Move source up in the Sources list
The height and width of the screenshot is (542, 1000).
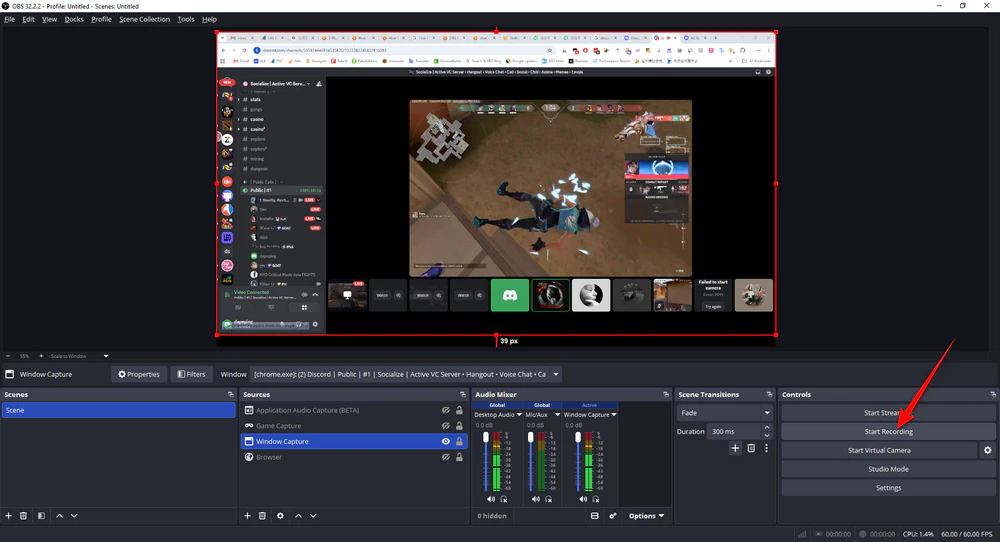[x=298, y=516]
